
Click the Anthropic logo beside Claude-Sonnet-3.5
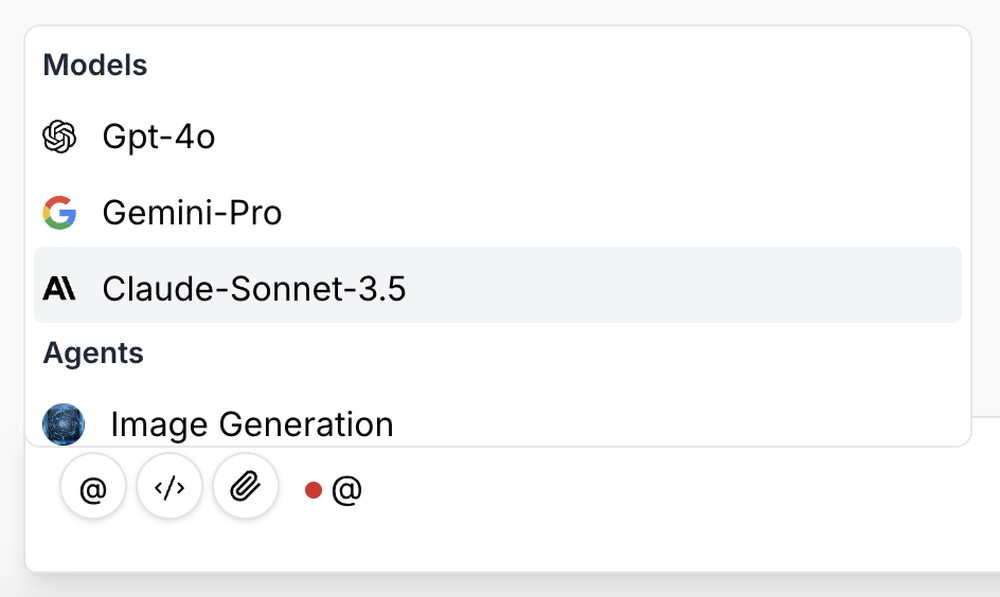(x=60, y=289)
